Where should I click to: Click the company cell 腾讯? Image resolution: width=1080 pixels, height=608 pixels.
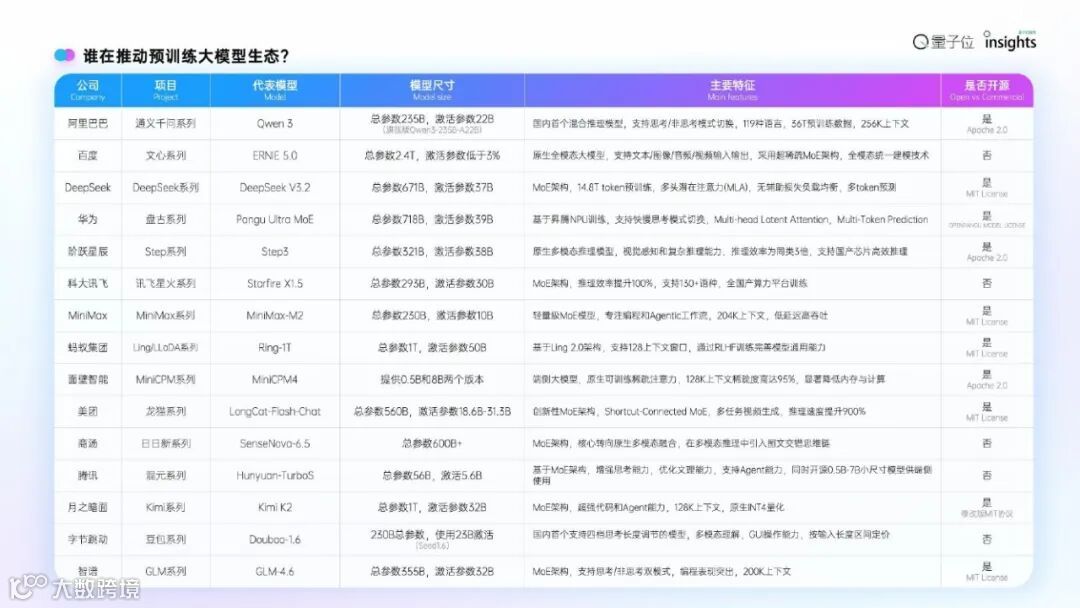87,475
